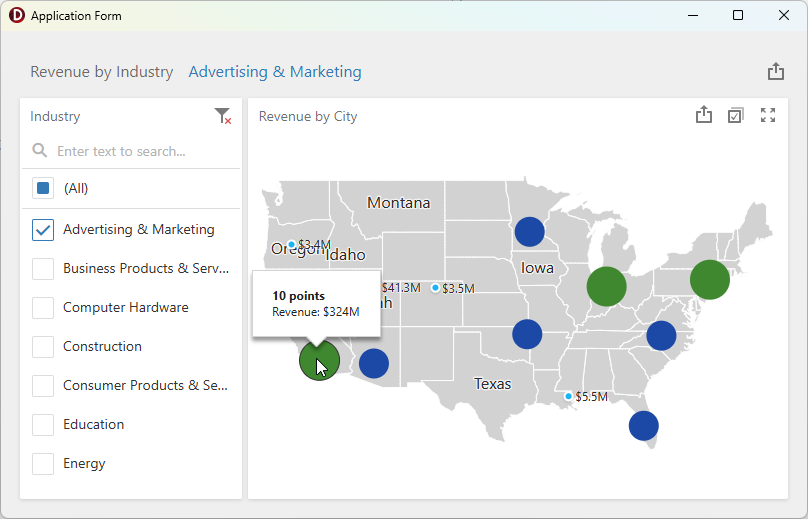Click Advertising & Marketing breadcrumb title
This screenshot has width=808, height=519.
275,72
